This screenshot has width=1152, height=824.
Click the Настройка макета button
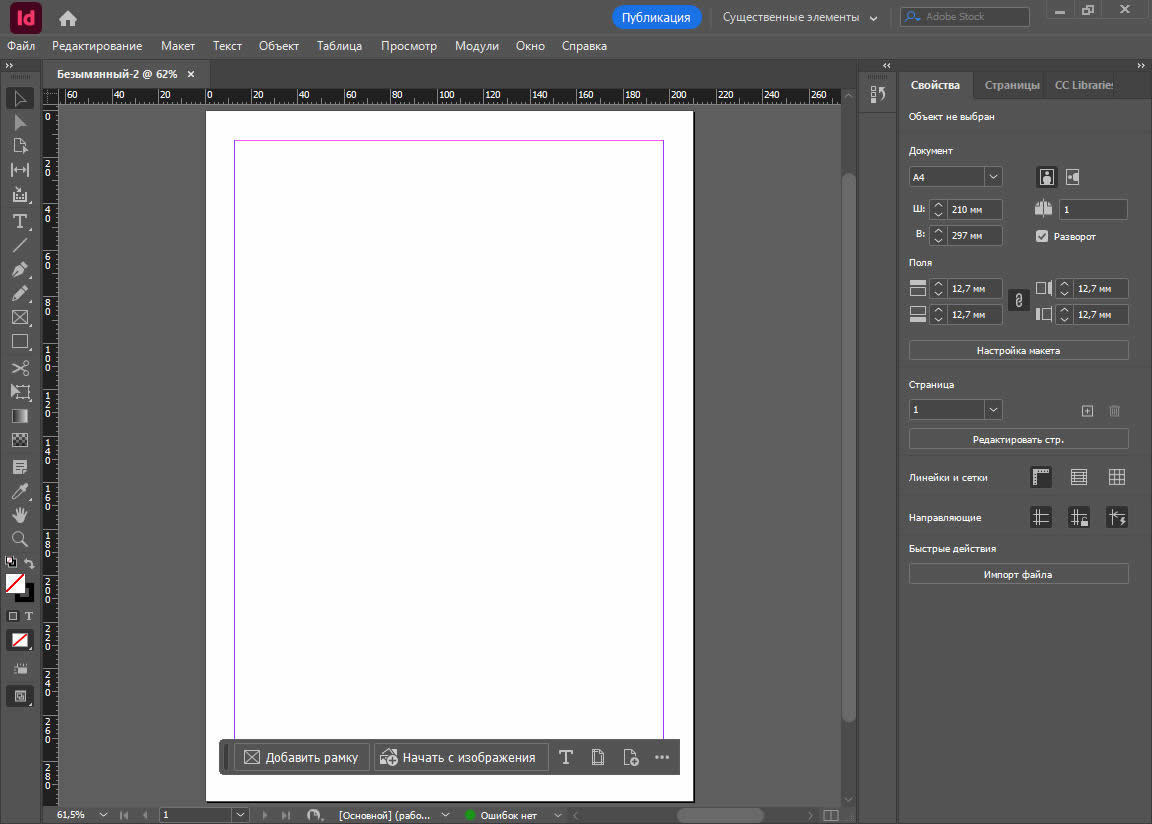pos(1018,351)
